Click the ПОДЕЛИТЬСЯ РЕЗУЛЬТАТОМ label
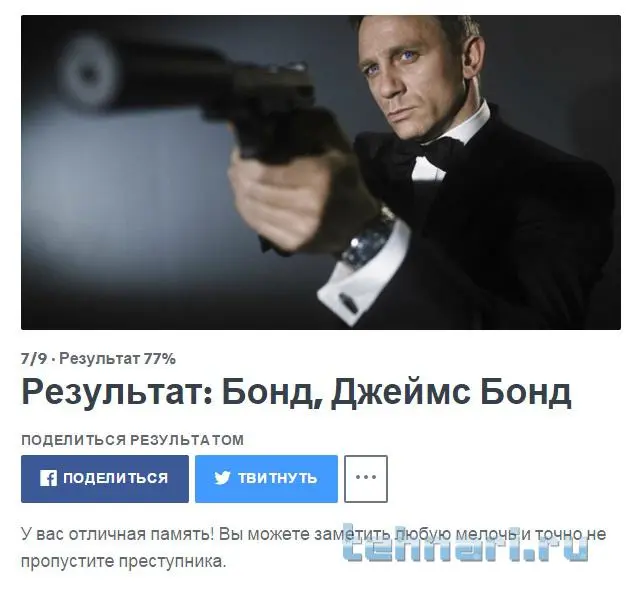This screenshot has height=594, width=641. coord(132,440)
